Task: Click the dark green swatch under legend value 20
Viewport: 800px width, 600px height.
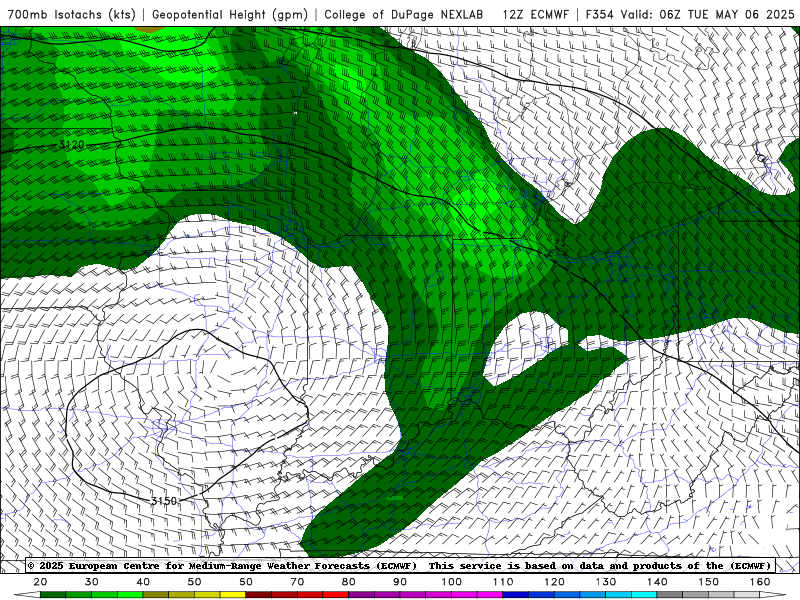Action: point(53,595)
